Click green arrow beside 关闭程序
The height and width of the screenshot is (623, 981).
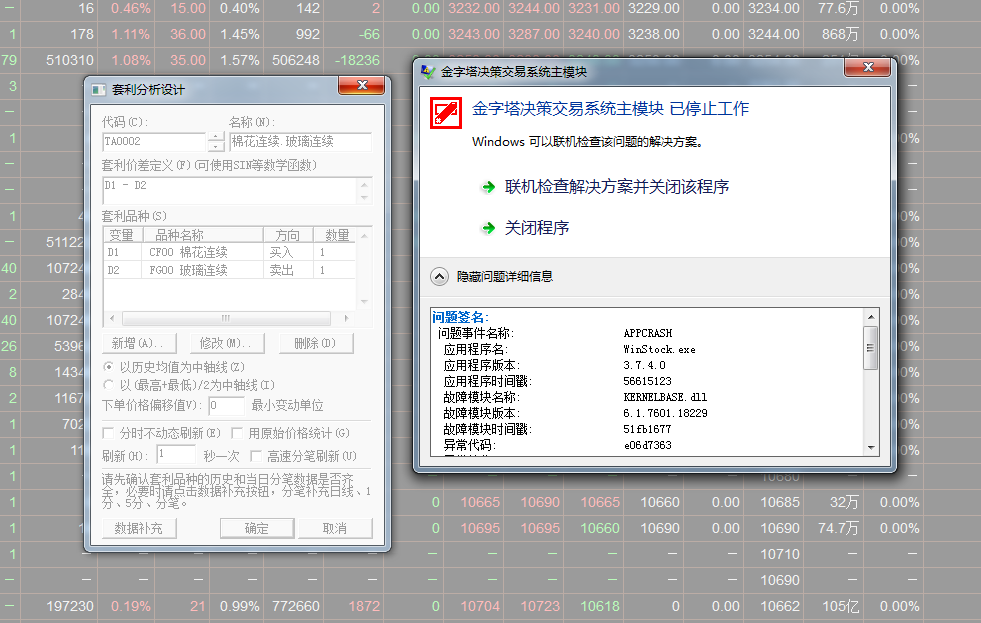click(x=489, y=228)
